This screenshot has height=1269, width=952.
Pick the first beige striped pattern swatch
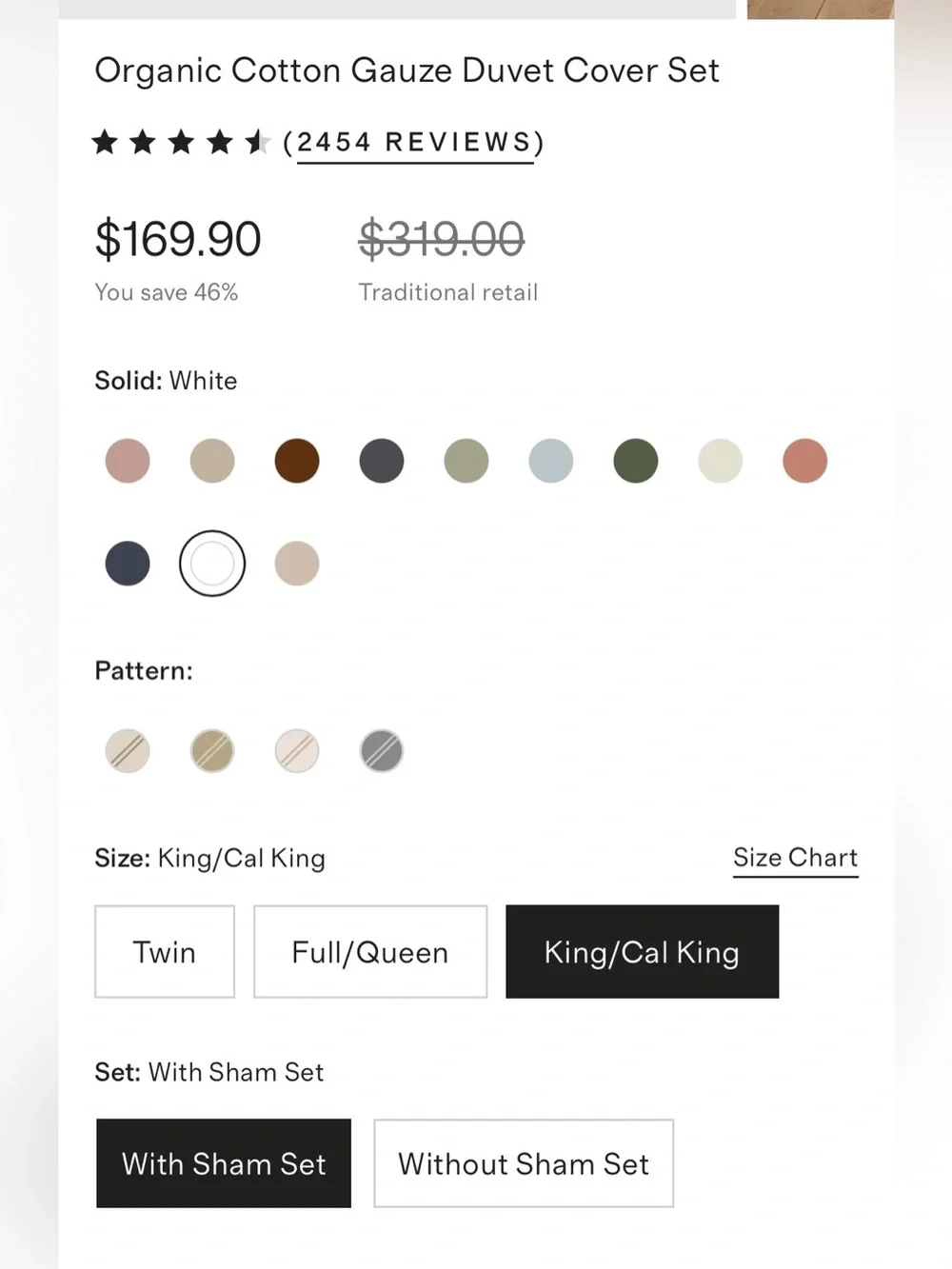pyautogui.click(x=128, y=751)
